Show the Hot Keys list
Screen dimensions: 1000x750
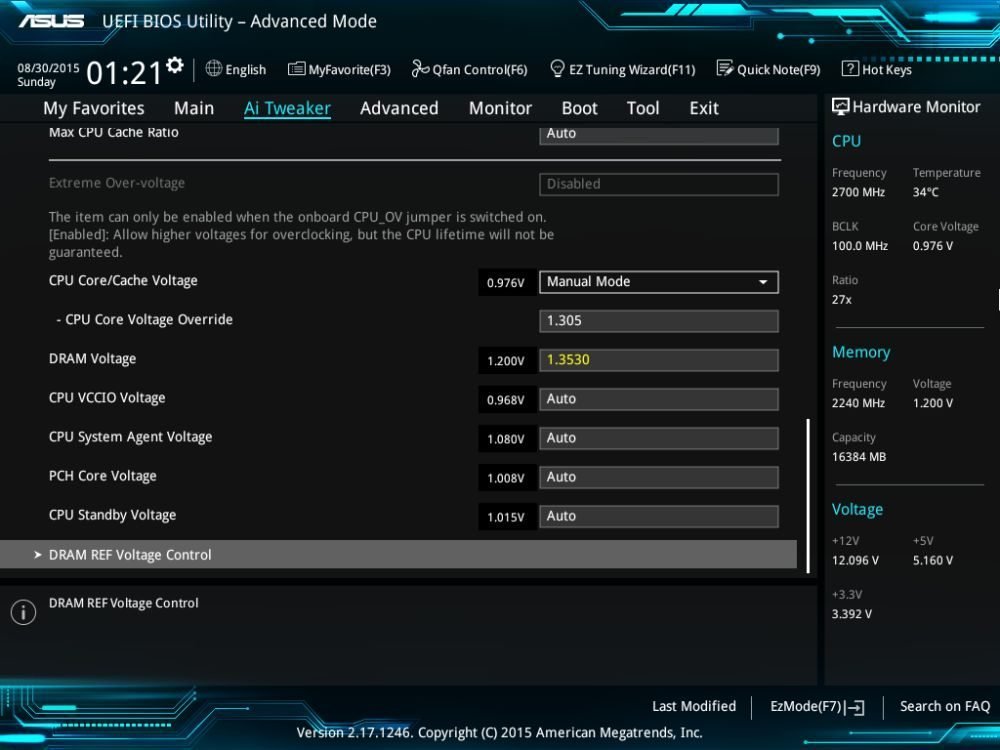point(877,69)
